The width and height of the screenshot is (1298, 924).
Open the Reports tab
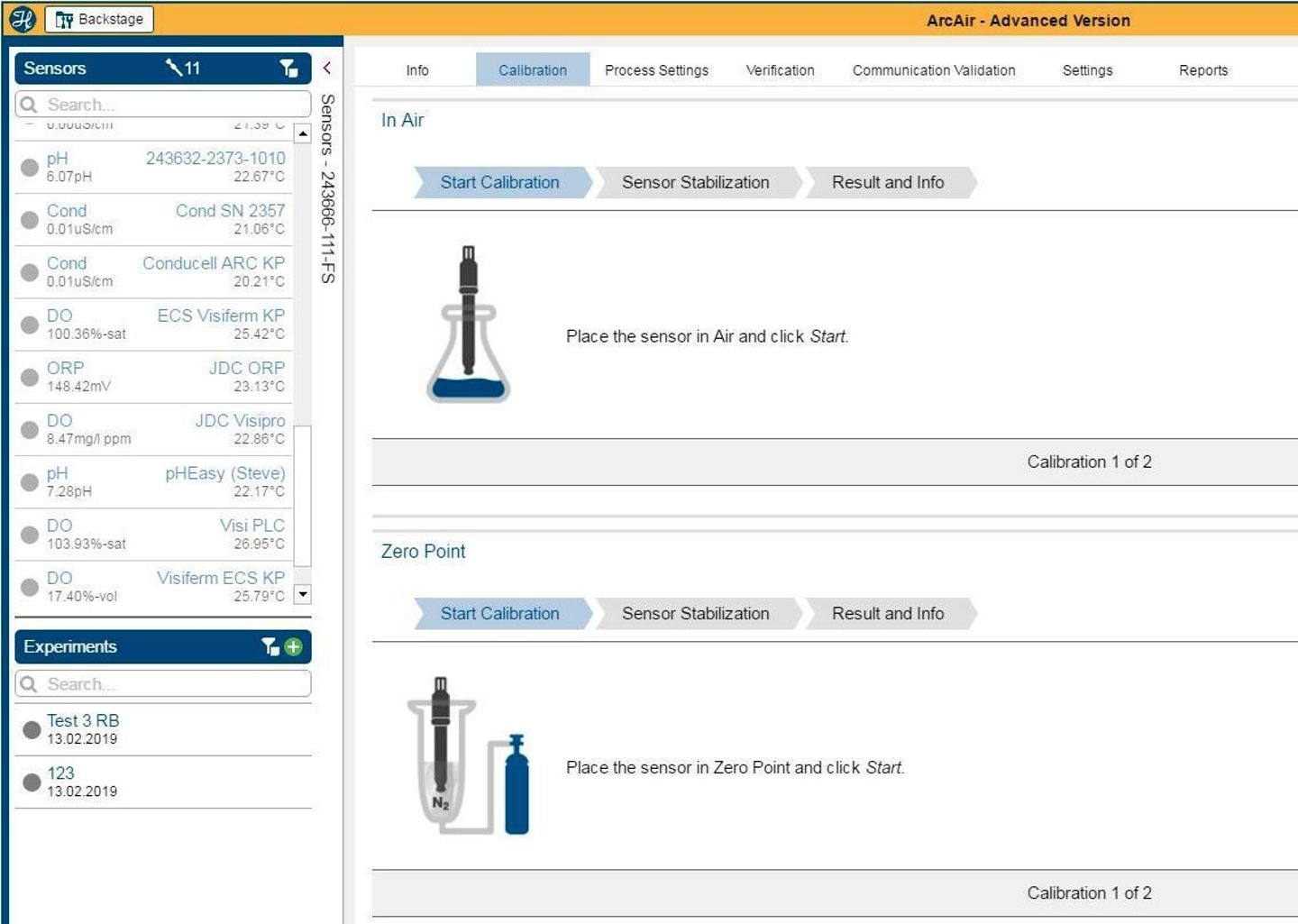1203,70
